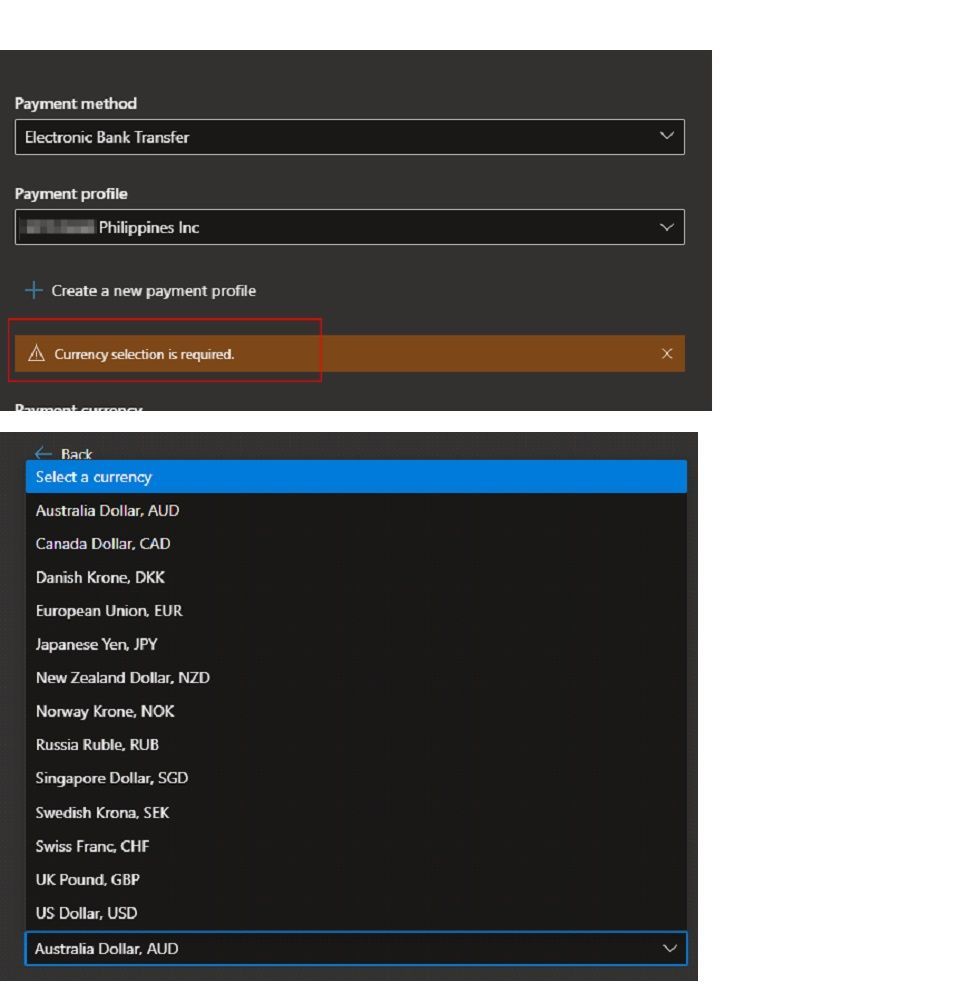
Task: Collapse the currency dropdown showing Australia Dollar, AUD
Action: pos(670,948)
